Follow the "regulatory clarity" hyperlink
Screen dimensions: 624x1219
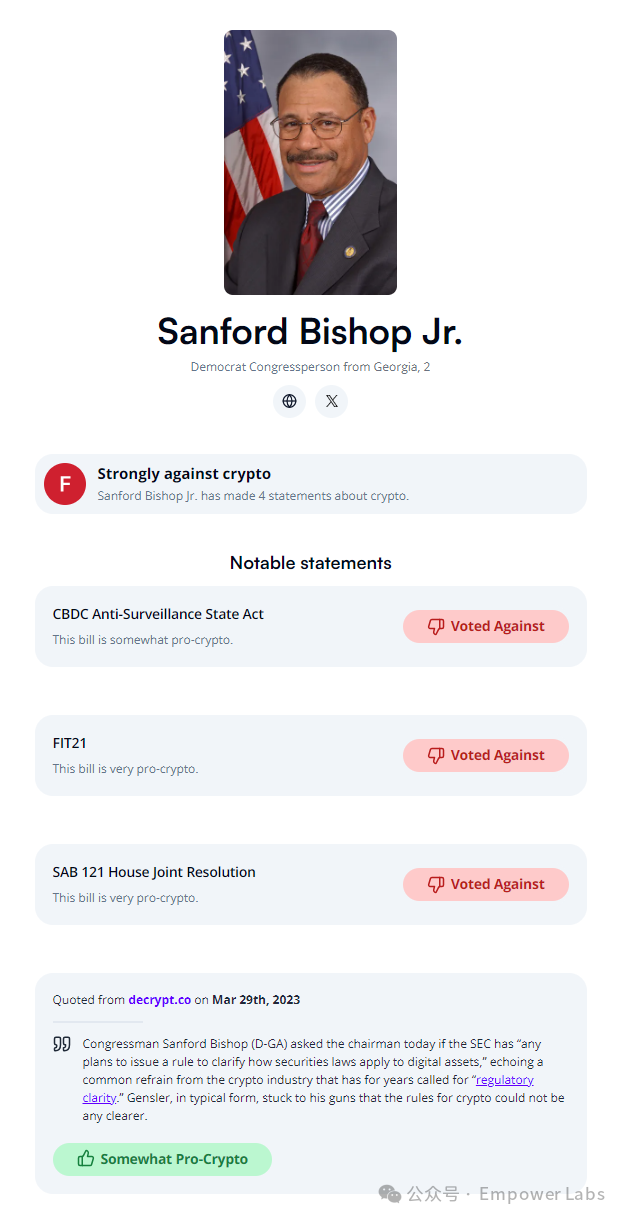coord(505,1080)
